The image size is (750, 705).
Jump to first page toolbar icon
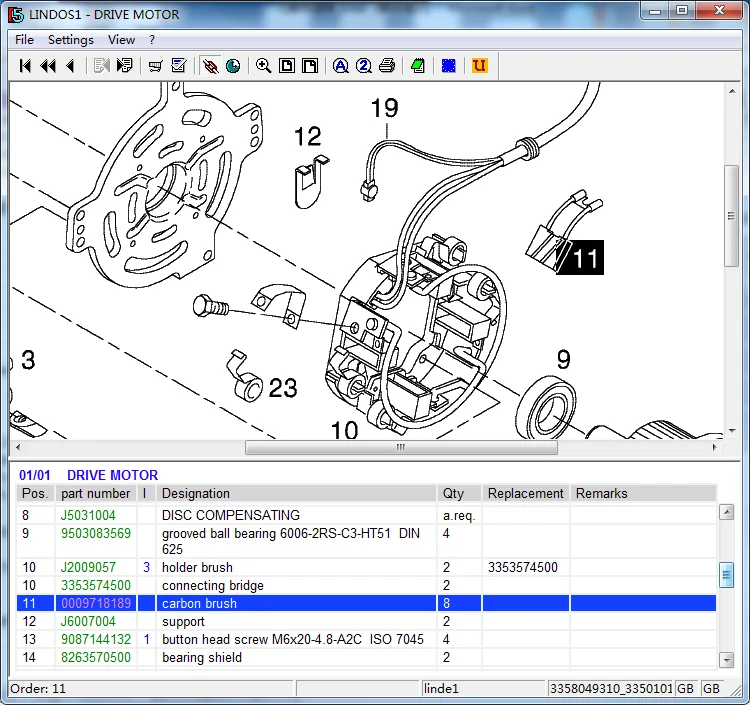pos(25,66)
